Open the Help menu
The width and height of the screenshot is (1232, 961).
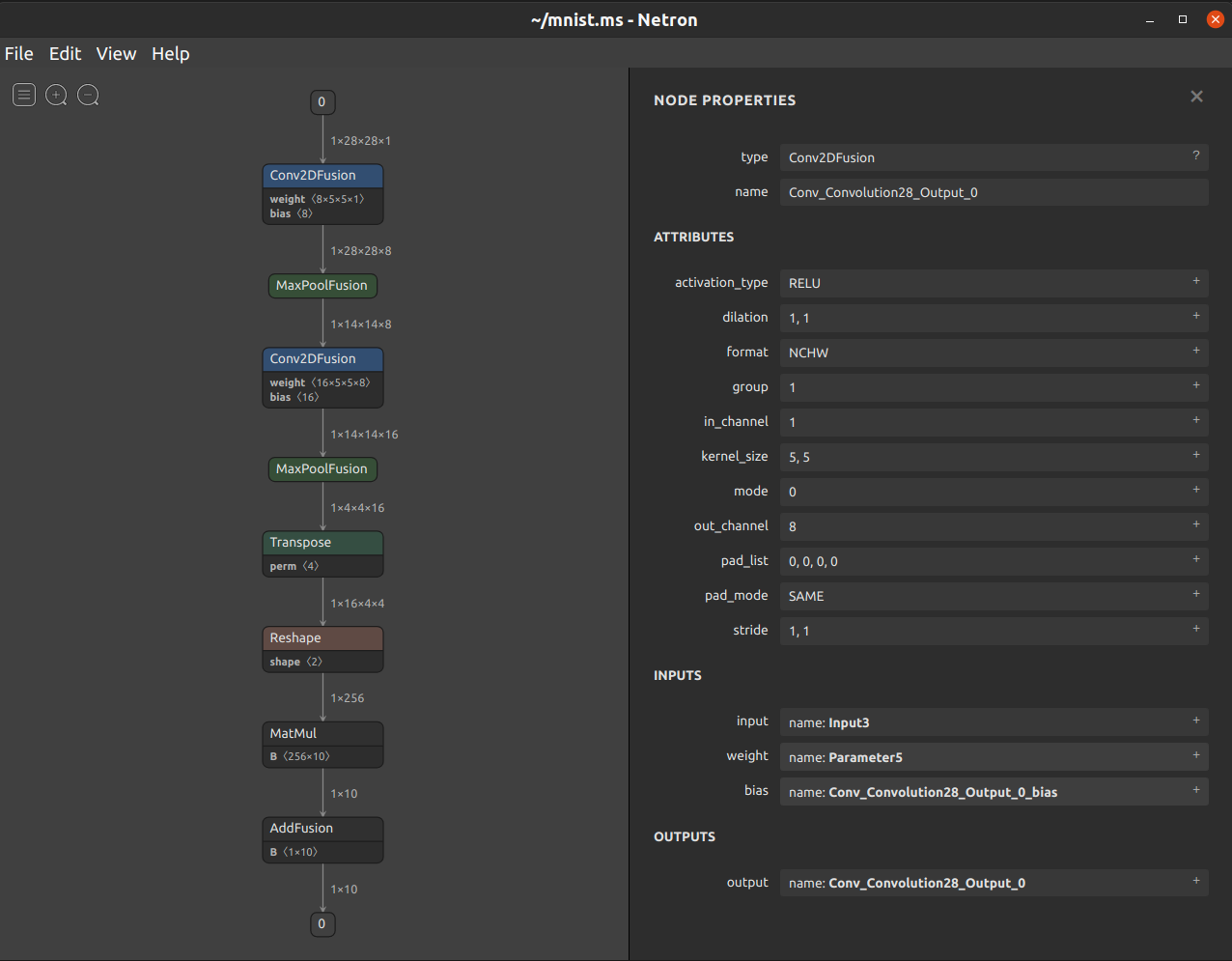[170, 54]
